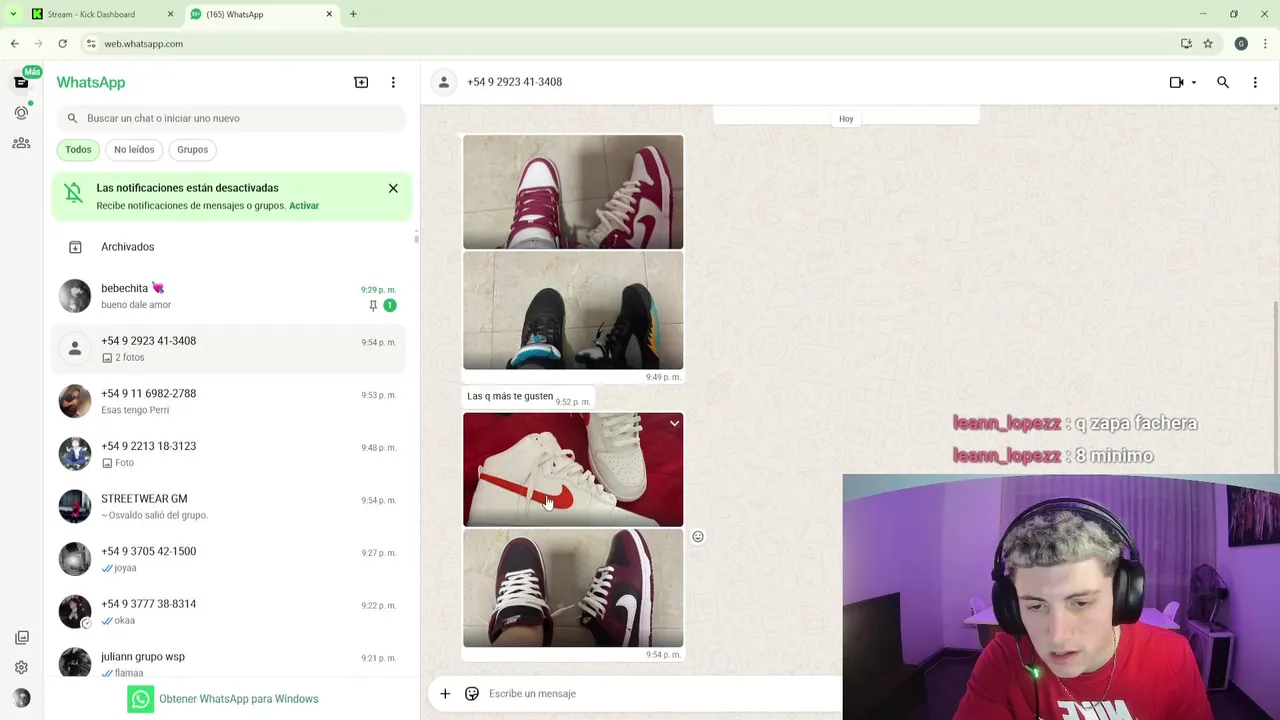Screen dimensions: 1280x720
Task: Click pinned icon on bebechita chat
Action: coord(373,306)
